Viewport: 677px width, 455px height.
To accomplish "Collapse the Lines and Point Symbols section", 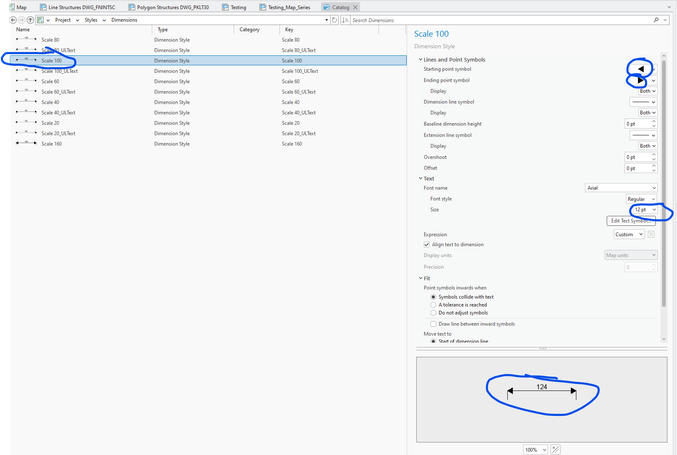I will pyautogui.click(x=420, y=60).
